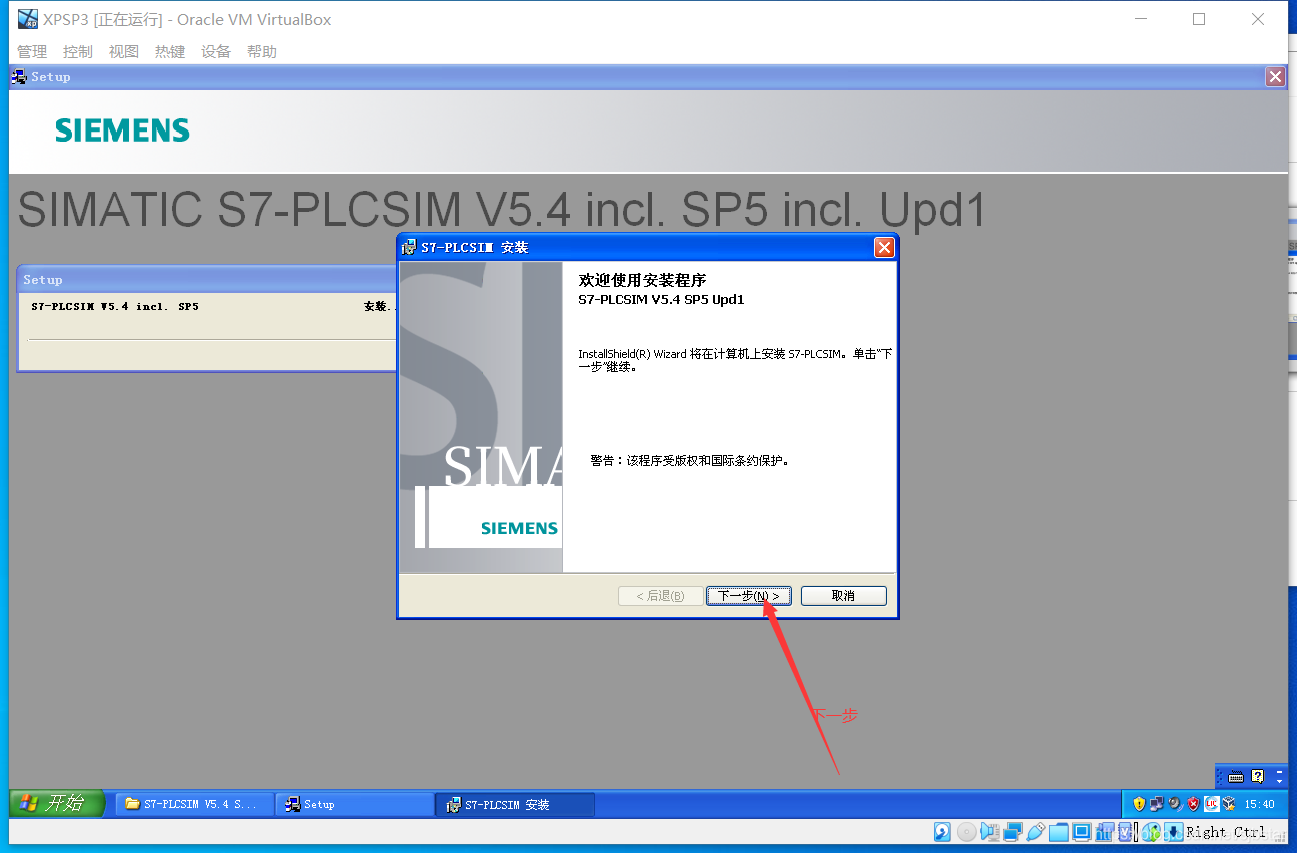Viewport: 1297px width, 853px height.
Task: Click the optical disc status icon
Action: [966, 831]
